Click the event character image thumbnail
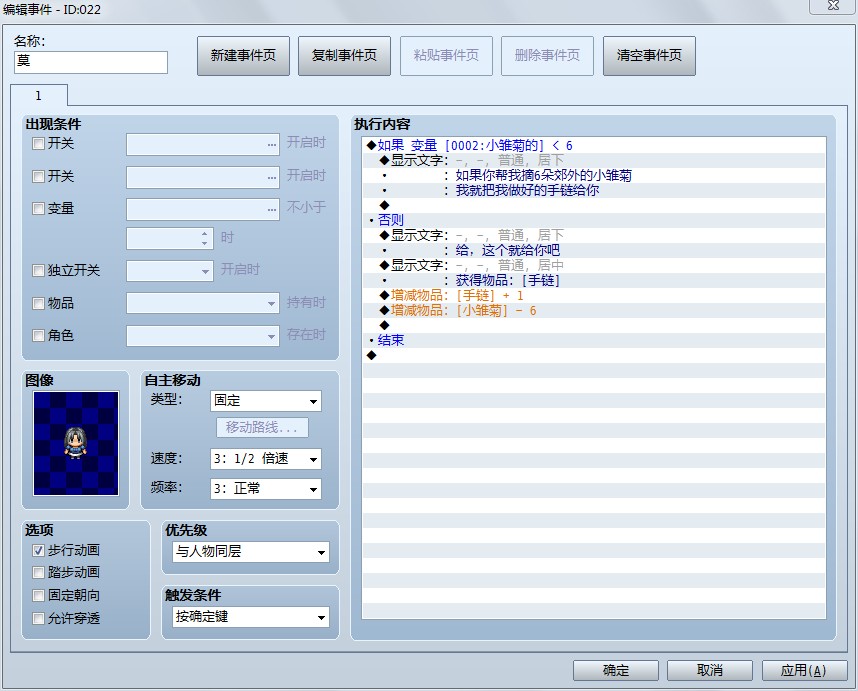The image size is (858, 691). 76,443
